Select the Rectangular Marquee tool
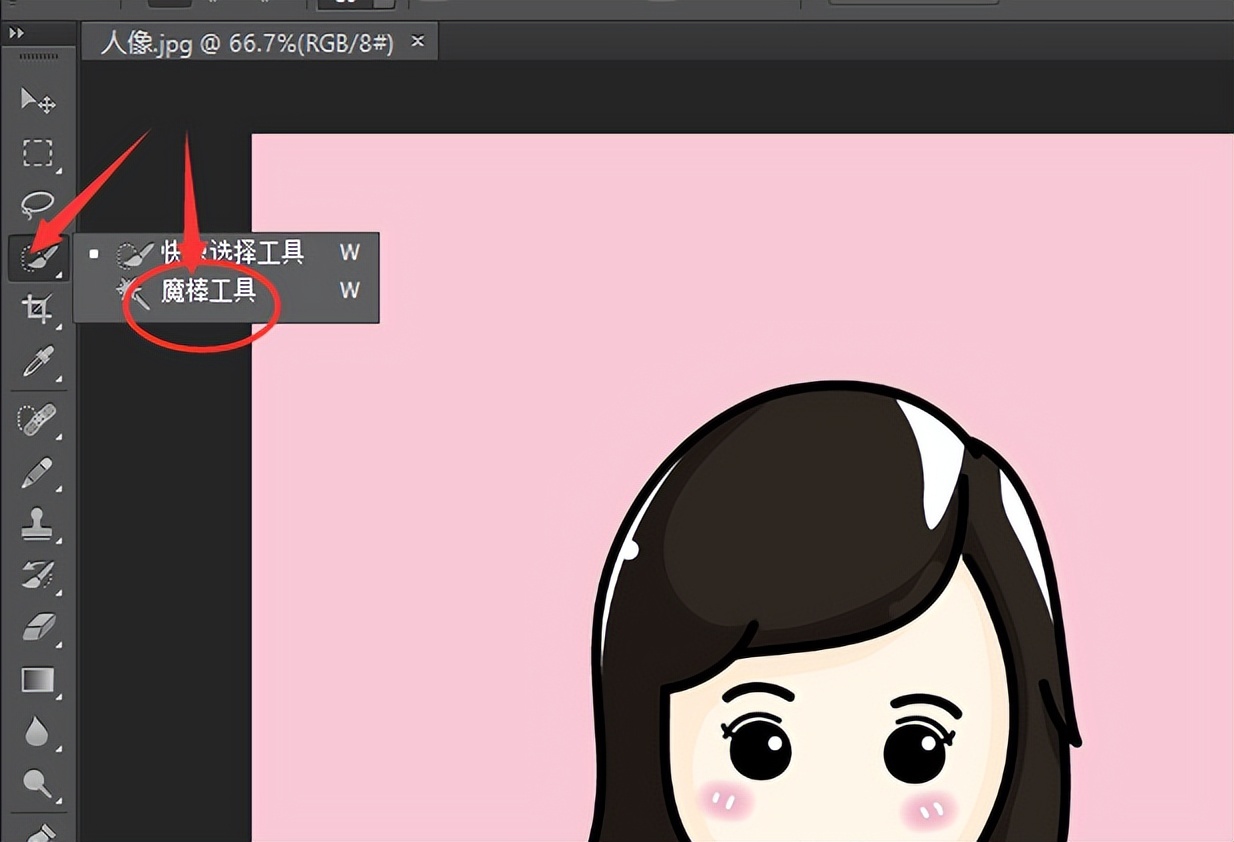 pos(38,153)
